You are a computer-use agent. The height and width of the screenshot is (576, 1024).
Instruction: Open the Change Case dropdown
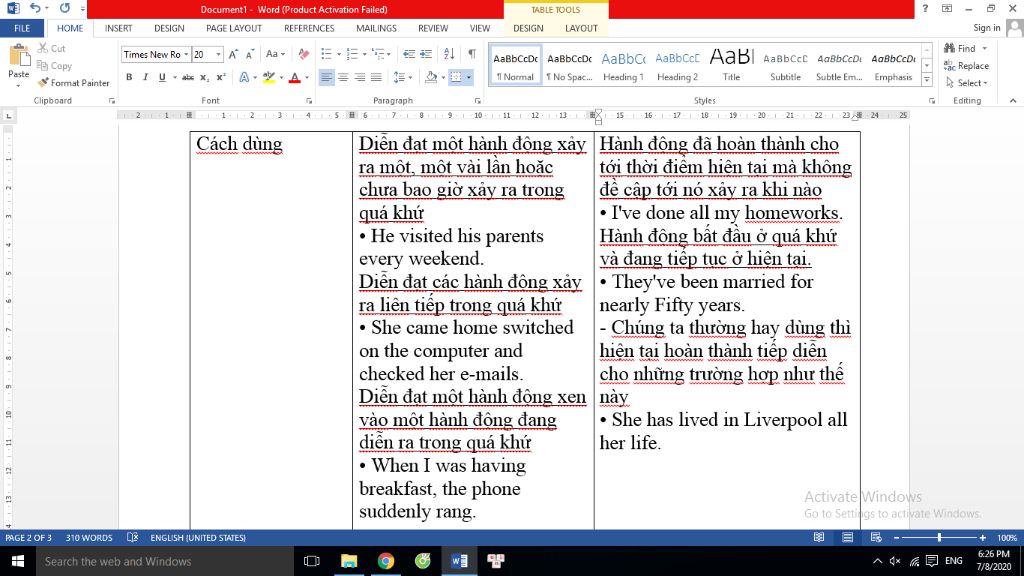[x=275, y=54]
